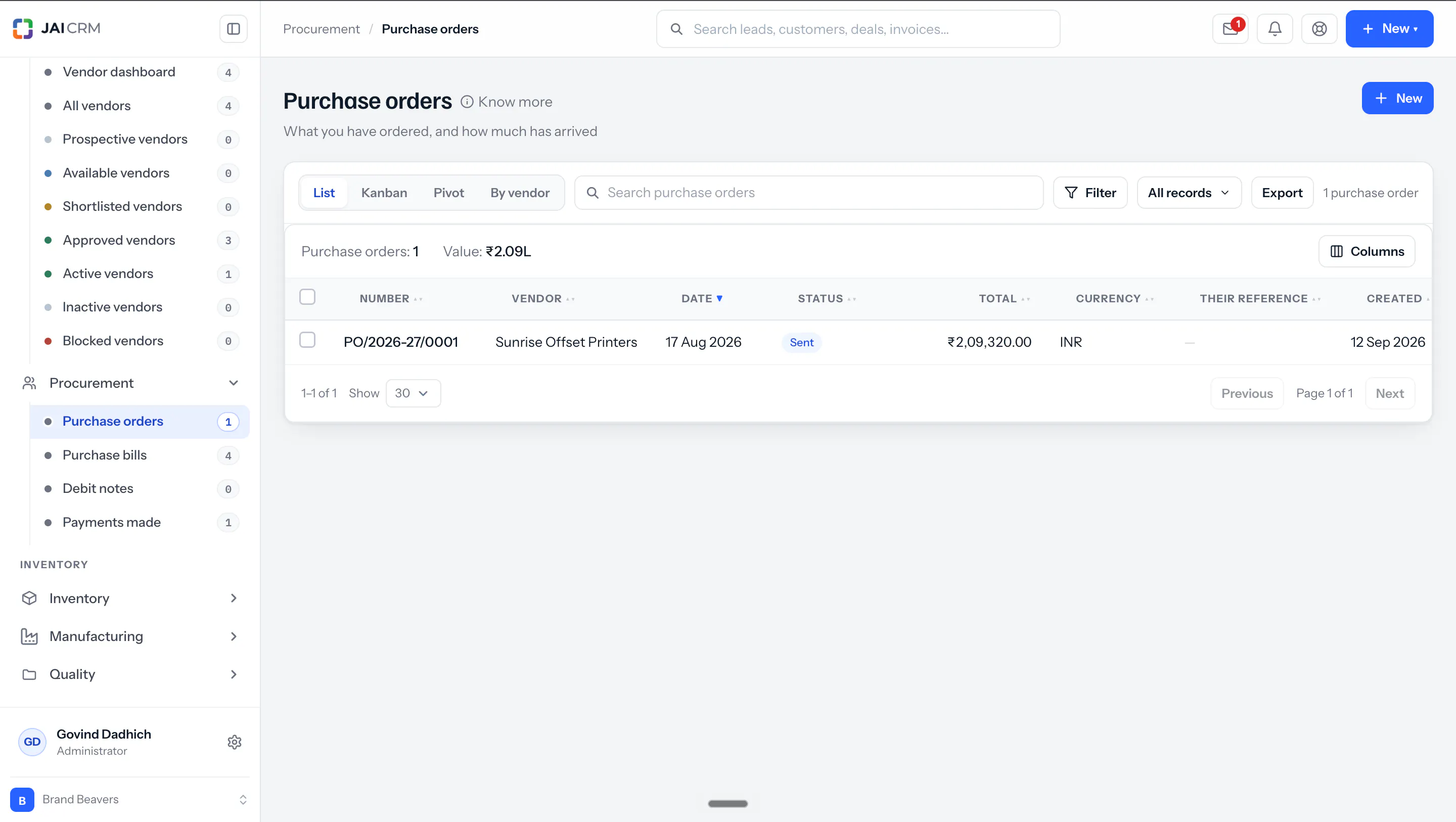Open Debit notes in sidebar
The image size is (1456, 822).
tap(140, 488)
